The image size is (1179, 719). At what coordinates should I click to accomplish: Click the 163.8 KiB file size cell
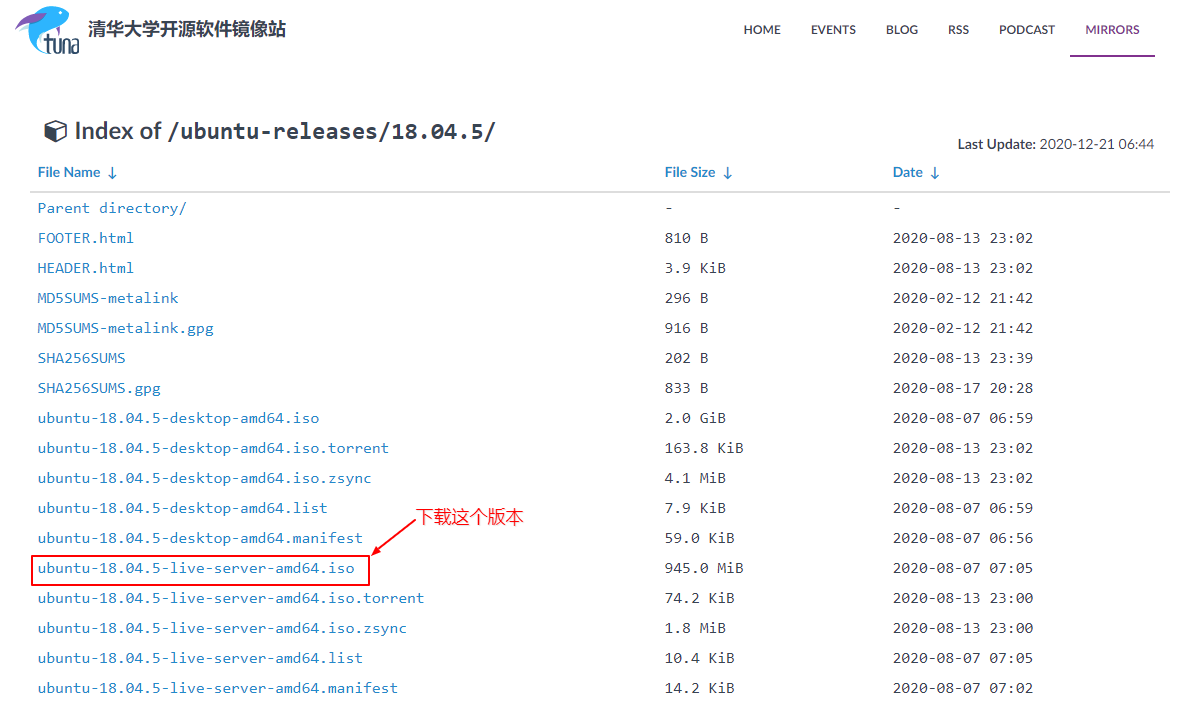tap(704, 448)
